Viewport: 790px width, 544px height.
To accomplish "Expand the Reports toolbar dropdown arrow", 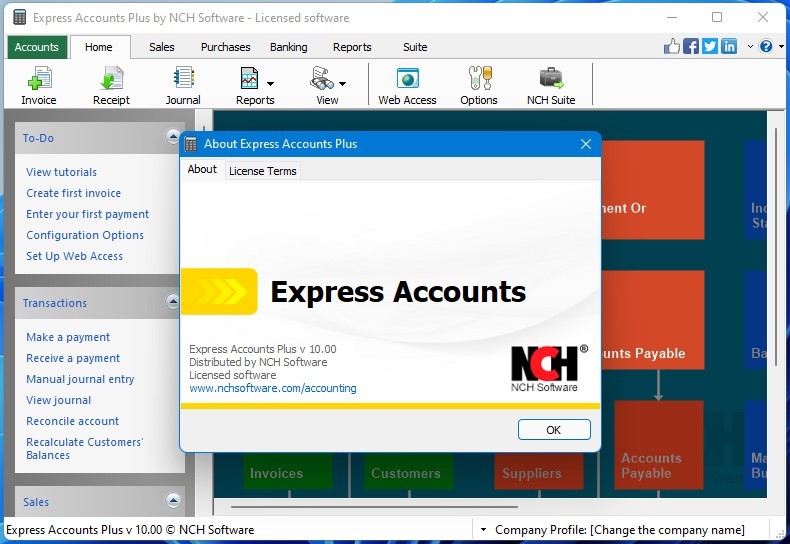I will pos(270,84).
